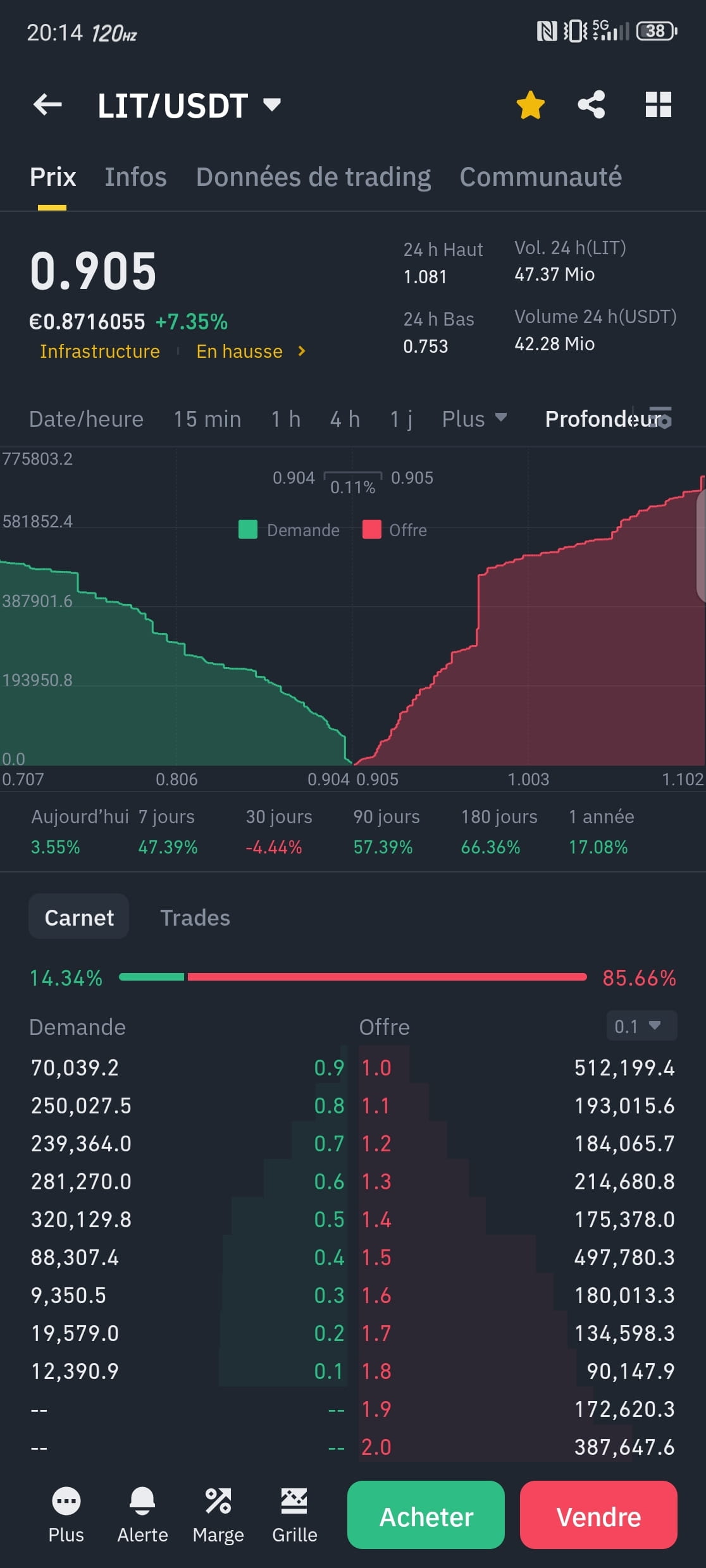706x1568 pixels.
Task: Tap the 24 h Bas value 0.753
Action: pos(426,346)
